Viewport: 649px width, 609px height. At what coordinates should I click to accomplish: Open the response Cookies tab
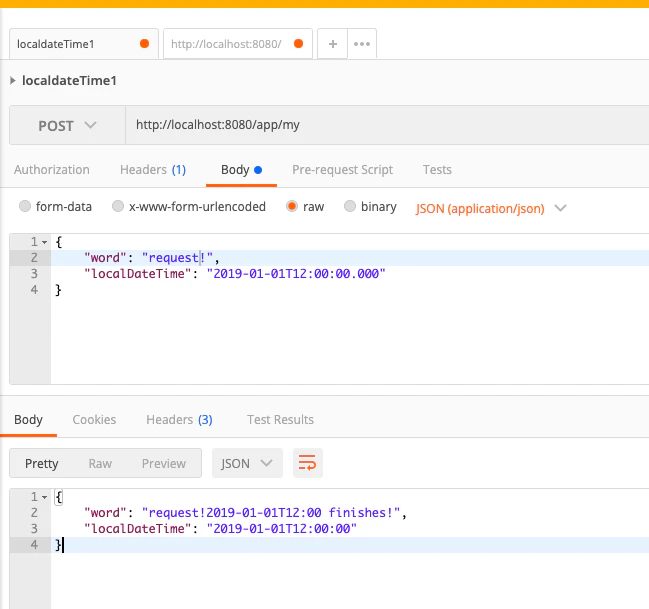pos(94,420)
